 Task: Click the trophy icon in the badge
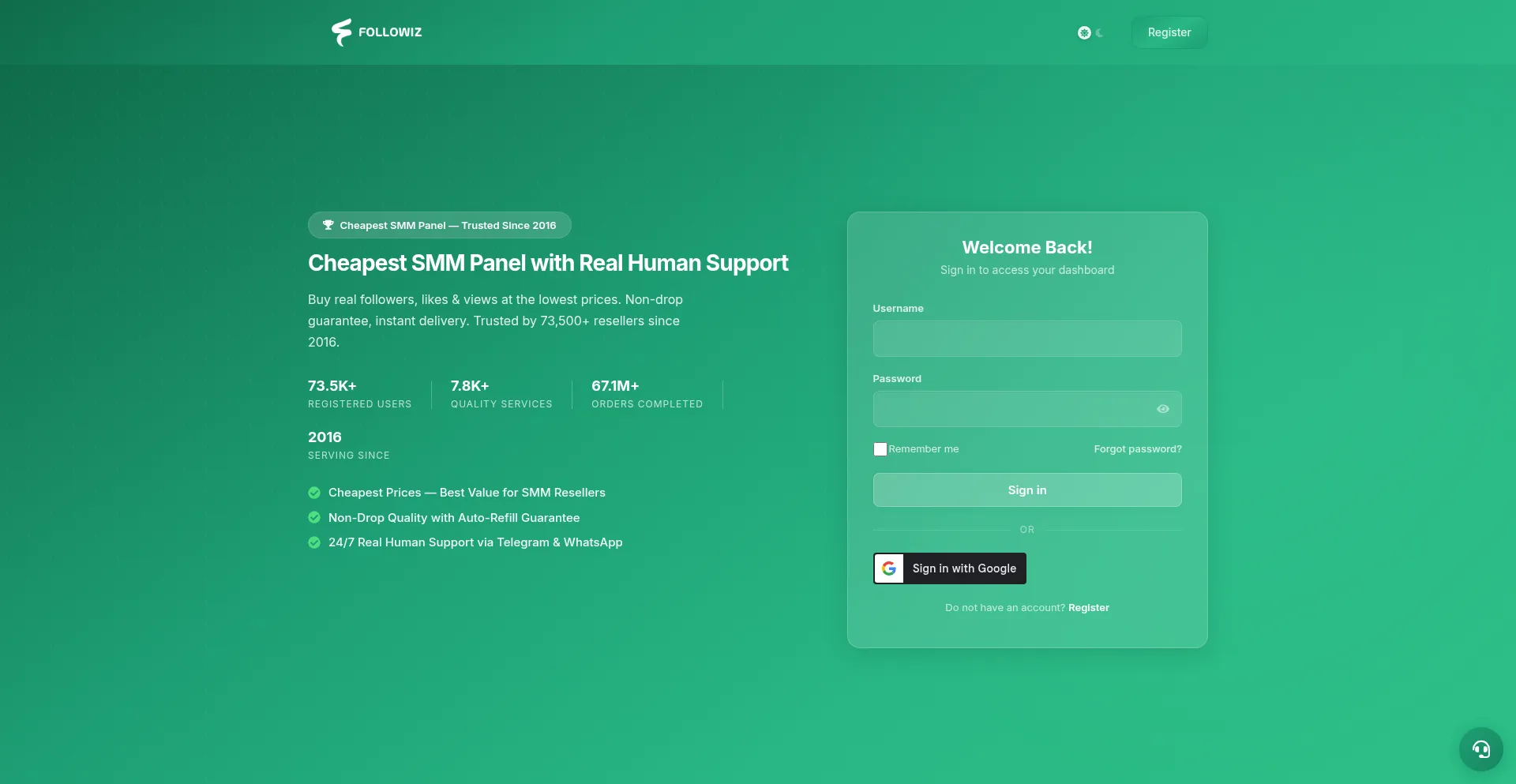click(328, 225)
